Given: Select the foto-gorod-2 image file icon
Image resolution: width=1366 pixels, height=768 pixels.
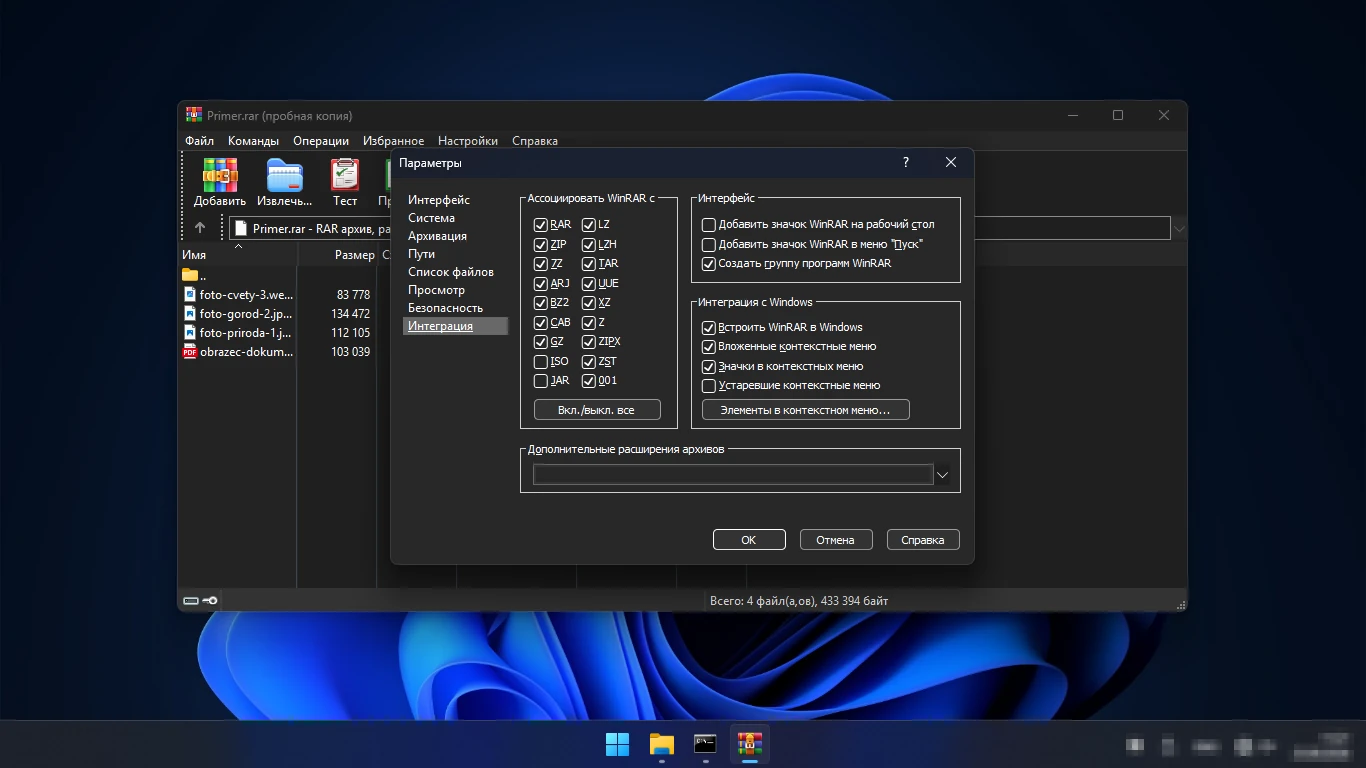Looking at the screenshot, I should 190,313.
